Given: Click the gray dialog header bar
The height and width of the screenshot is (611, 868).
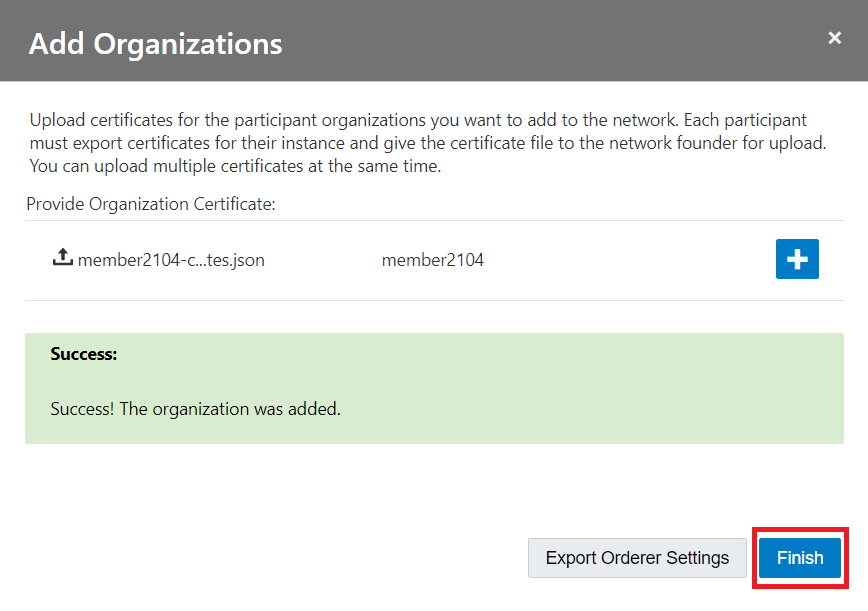Looking at the screenshot, I should pyautogui.click(x=550, y=42).
